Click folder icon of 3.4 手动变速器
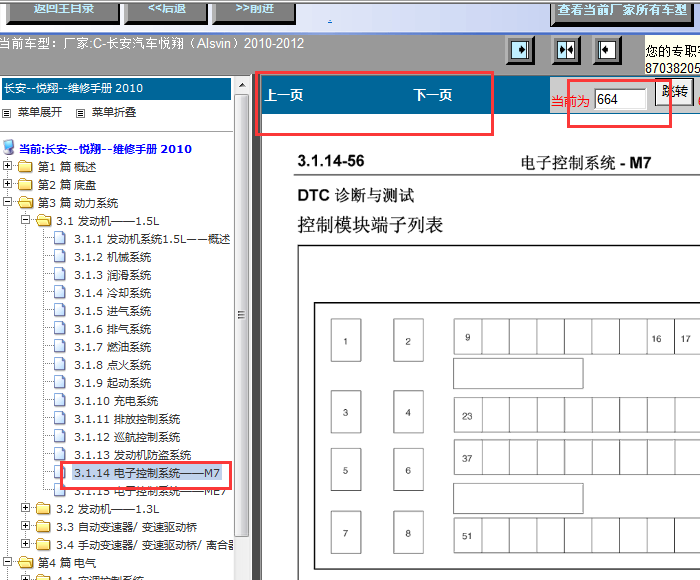The image size is (700, 580). pyautogui.click(x=43, y=544)
